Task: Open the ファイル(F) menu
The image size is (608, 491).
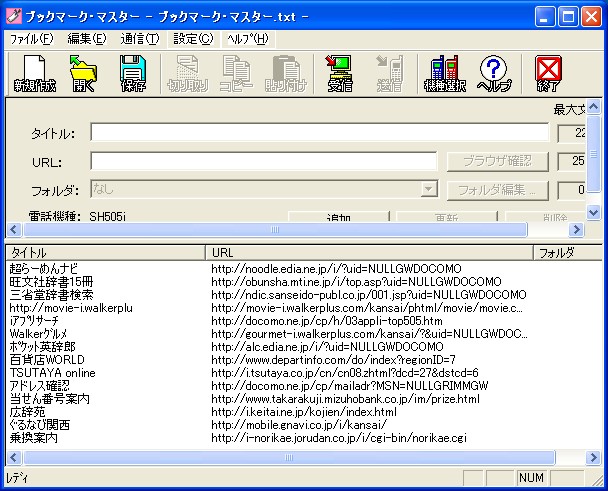Action: coord(31,39)
